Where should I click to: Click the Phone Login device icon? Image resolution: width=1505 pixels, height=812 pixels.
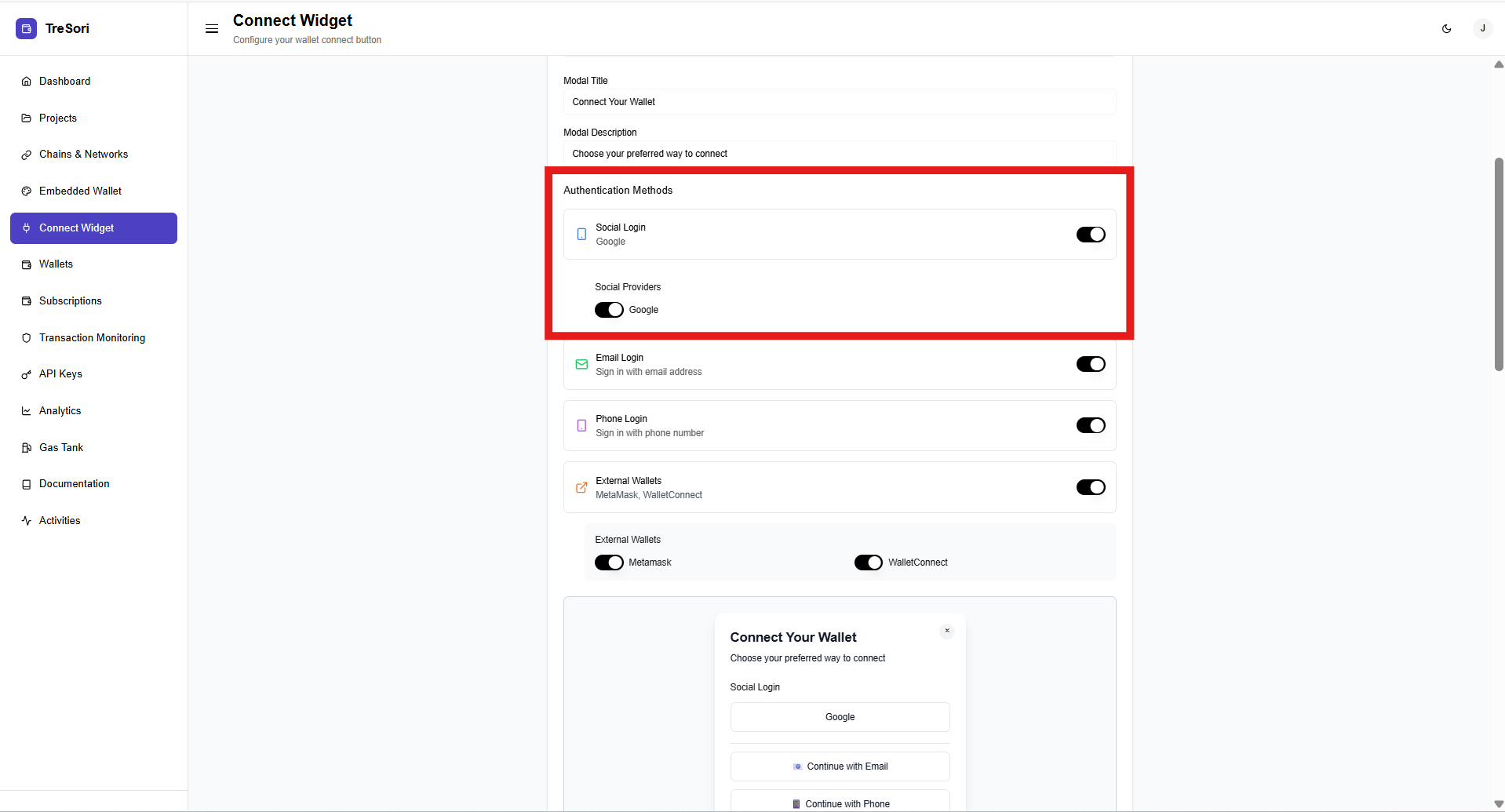[581, 426]
